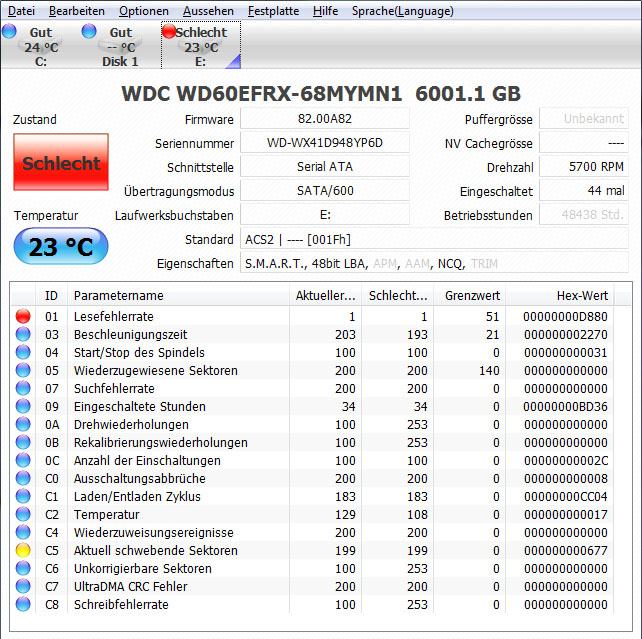Image resolution: width=642 pixels, height=639 pixels.
Task: Click the Drehzahl field 5700 RPM
Action: click(584, 167)
